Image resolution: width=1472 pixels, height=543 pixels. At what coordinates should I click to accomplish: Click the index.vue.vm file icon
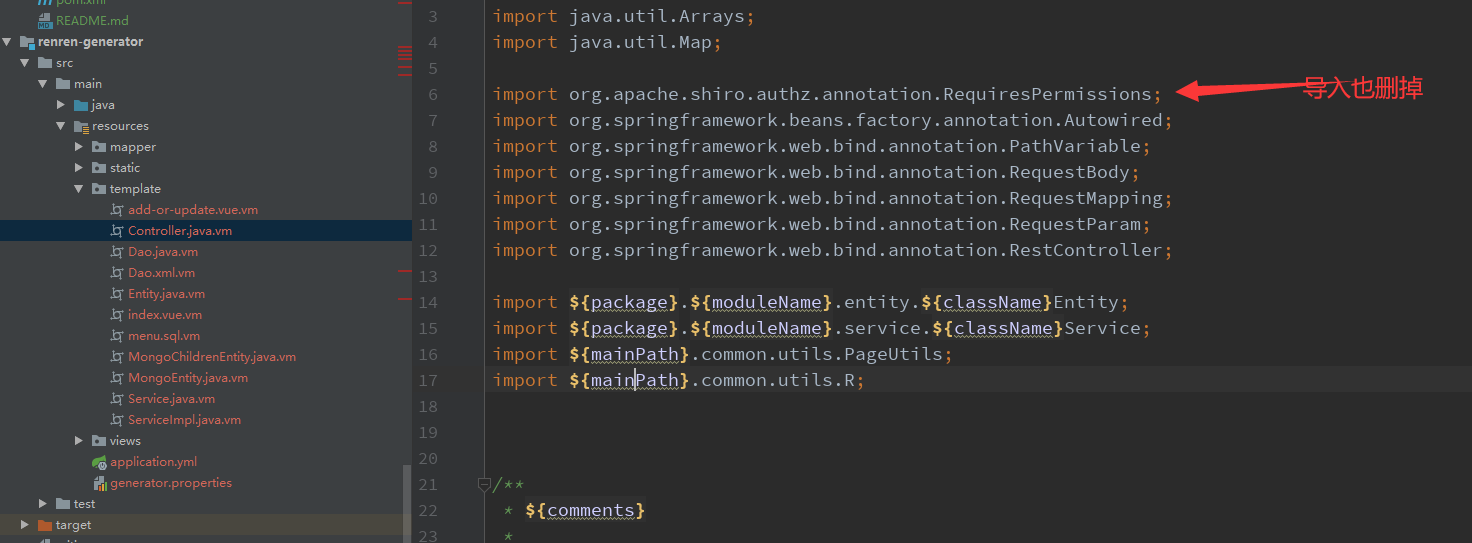pyautogui.click(x=117, y=315)
